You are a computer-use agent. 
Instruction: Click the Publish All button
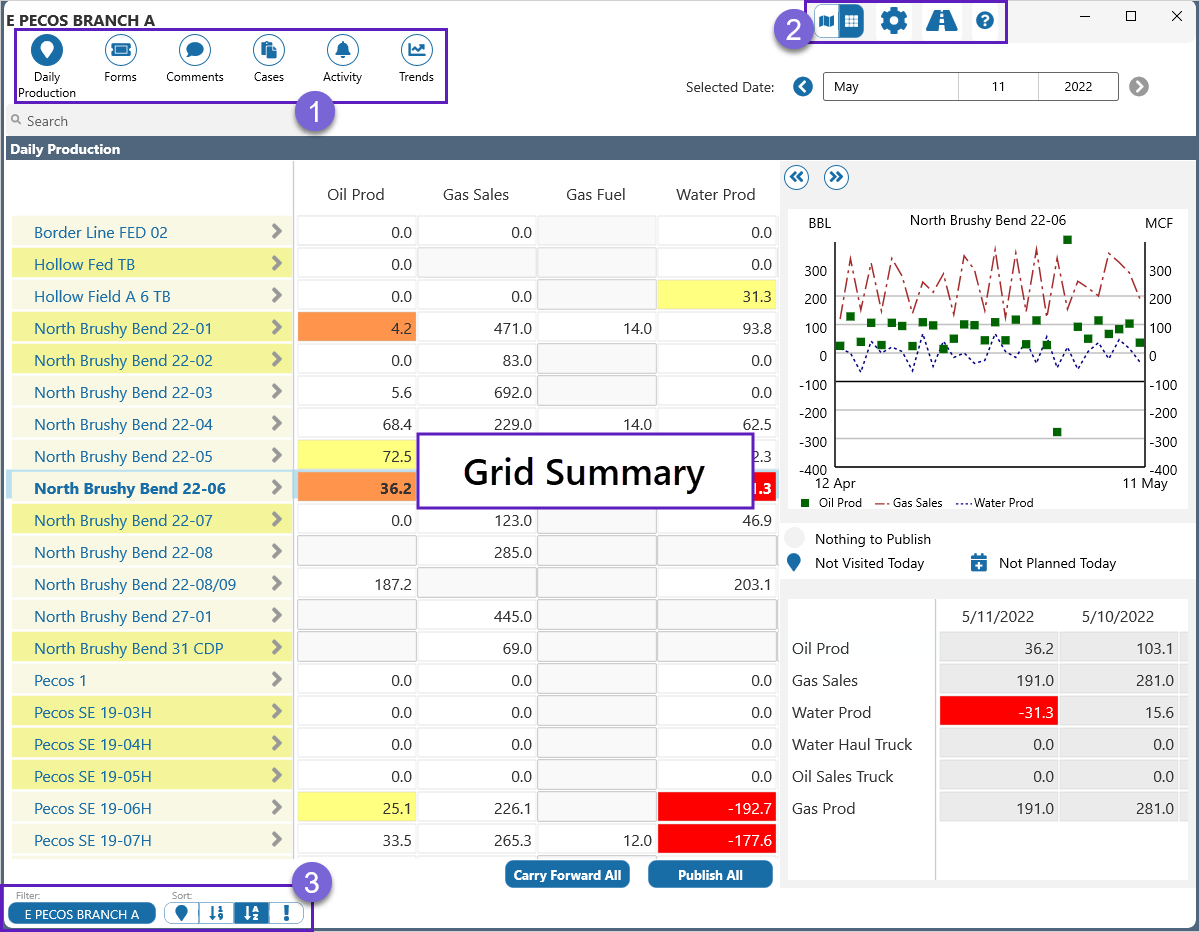pos(710,875)
